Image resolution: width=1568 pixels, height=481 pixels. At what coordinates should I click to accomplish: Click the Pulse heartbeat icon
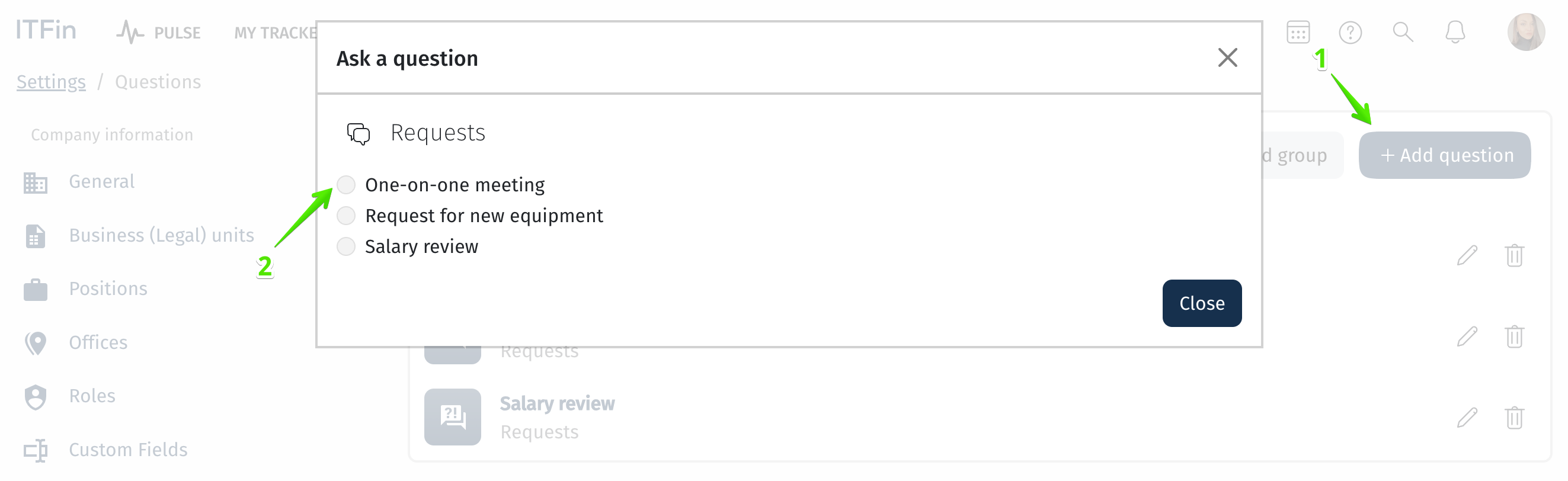point(130,32)
